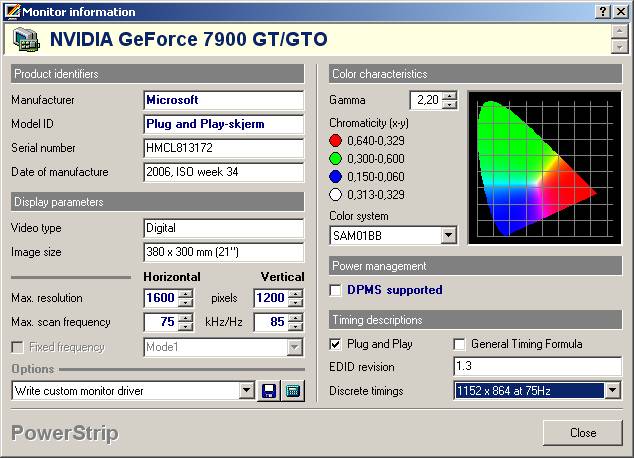
Task: Click the Power management section header
Action: (x=475, y=266)
